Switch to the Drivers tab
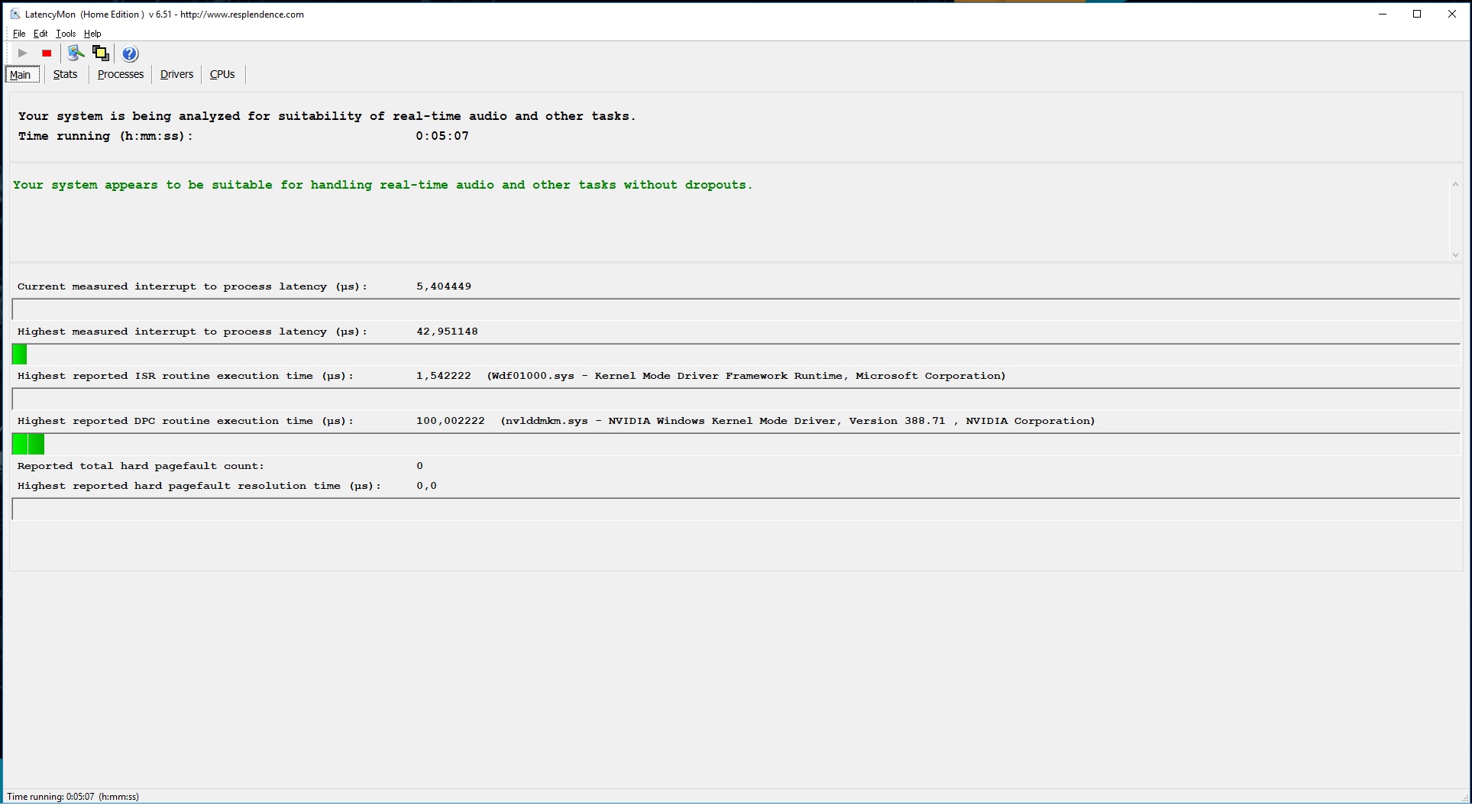1472x812 pixels. [176, 75]
